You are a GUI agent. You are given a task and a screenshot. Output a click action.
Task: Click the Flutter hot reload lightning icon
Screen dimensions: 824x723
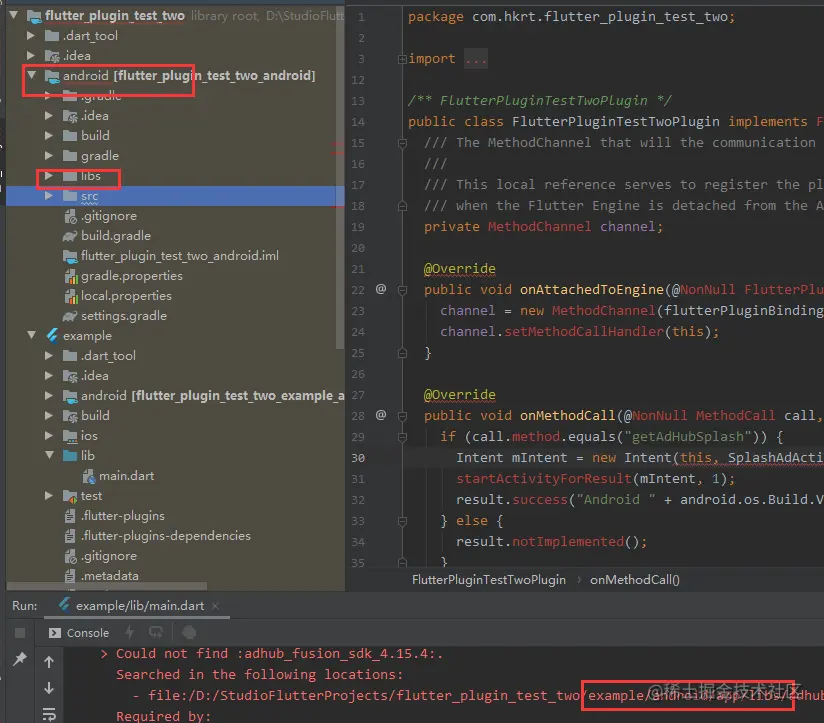(129, 633)
